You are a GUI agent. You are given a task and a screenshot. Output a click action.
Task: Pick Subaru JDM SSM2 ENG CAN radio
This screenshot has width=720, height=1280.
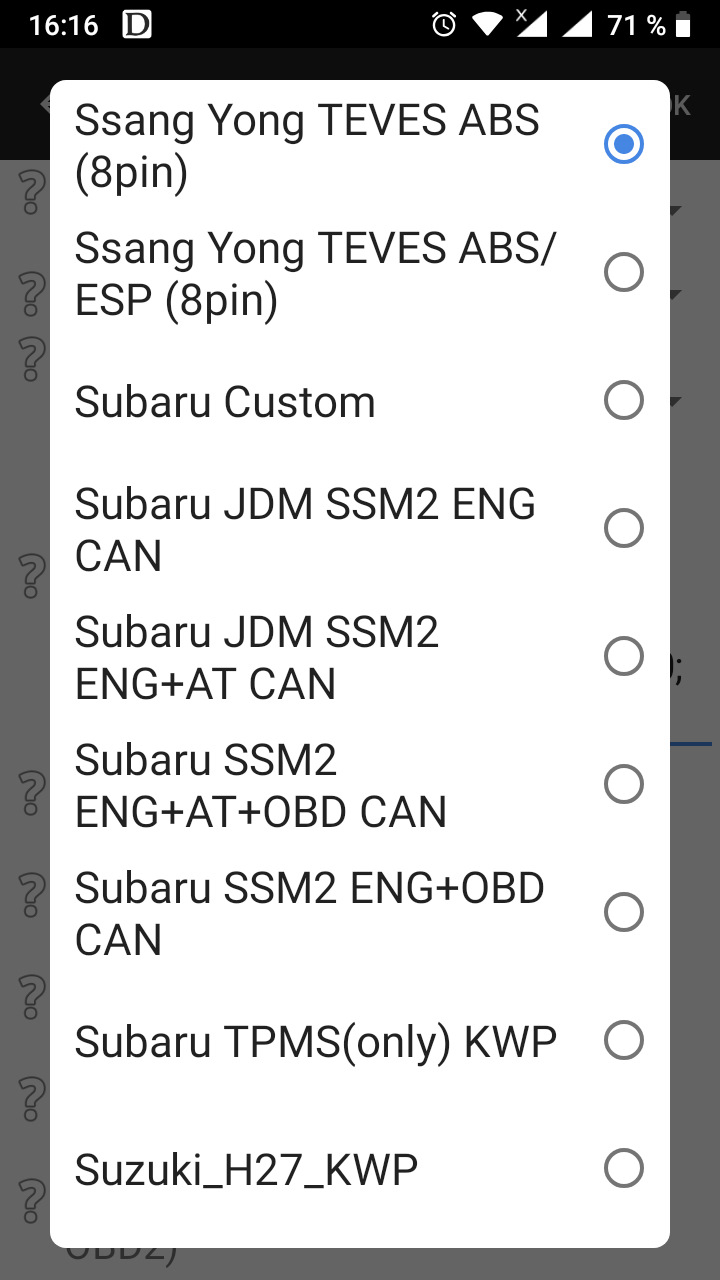click(623, 529)
